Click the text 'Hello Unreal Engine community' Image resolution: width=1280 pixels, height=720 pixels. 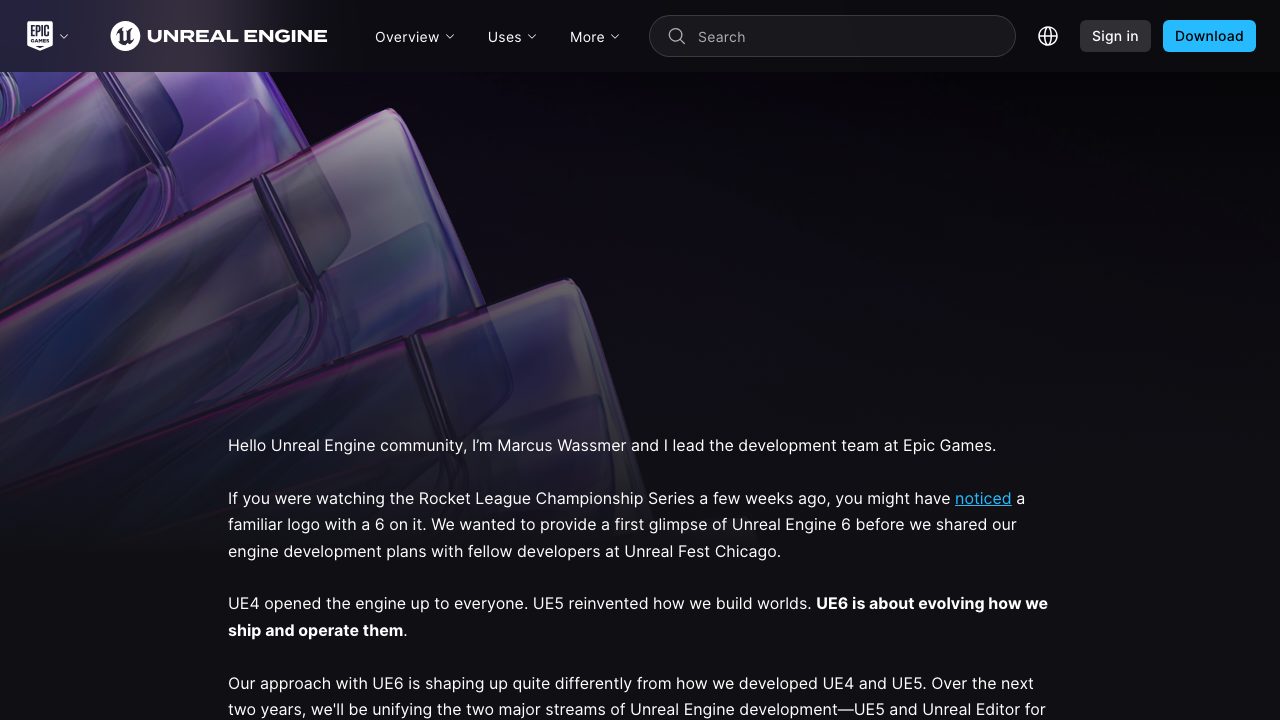346,445
